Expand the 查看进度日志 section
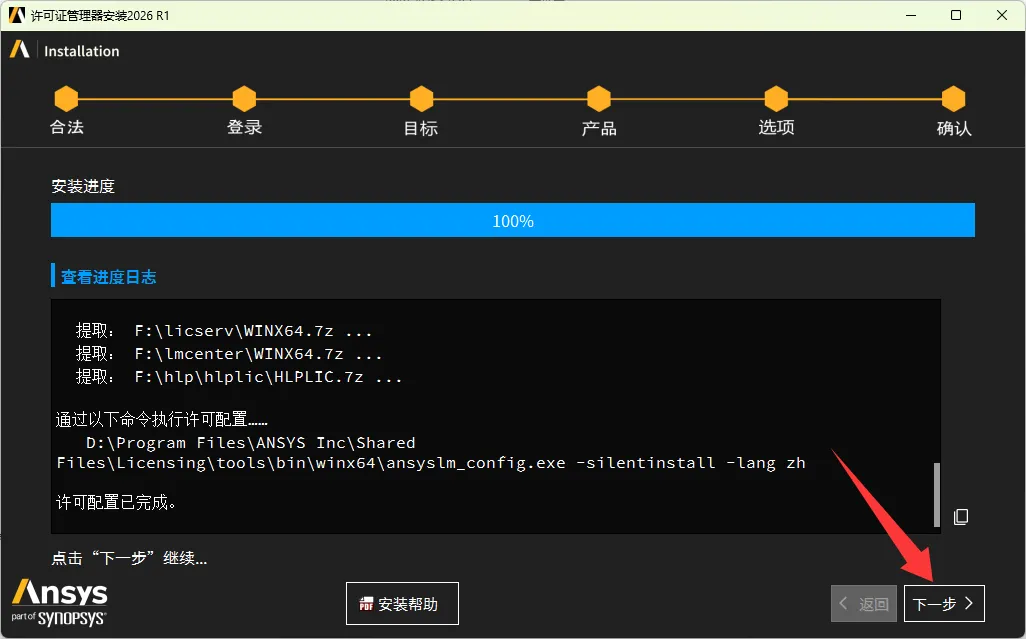The width and height of the screenshot is (1026, 639). [x=108, y=277]
